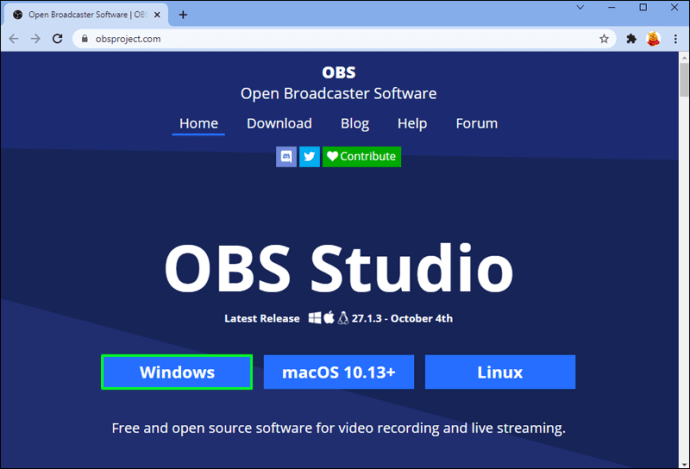The width and height of the screenshot is (690, 469).
Task: Bookmark this page with star icon
Action: pos(604,39)
